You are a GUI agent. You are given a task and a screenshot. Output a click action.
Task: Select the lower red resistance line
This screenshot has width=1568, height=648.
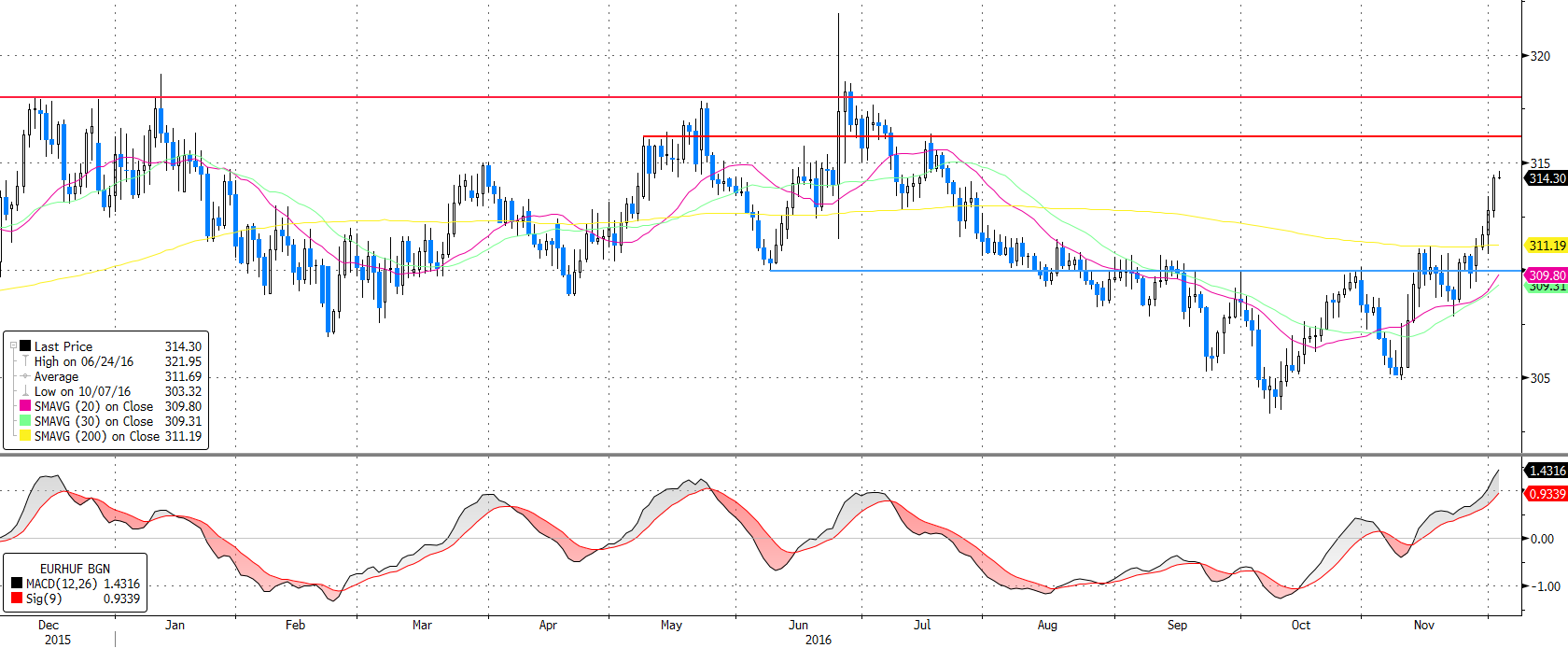1083,136
